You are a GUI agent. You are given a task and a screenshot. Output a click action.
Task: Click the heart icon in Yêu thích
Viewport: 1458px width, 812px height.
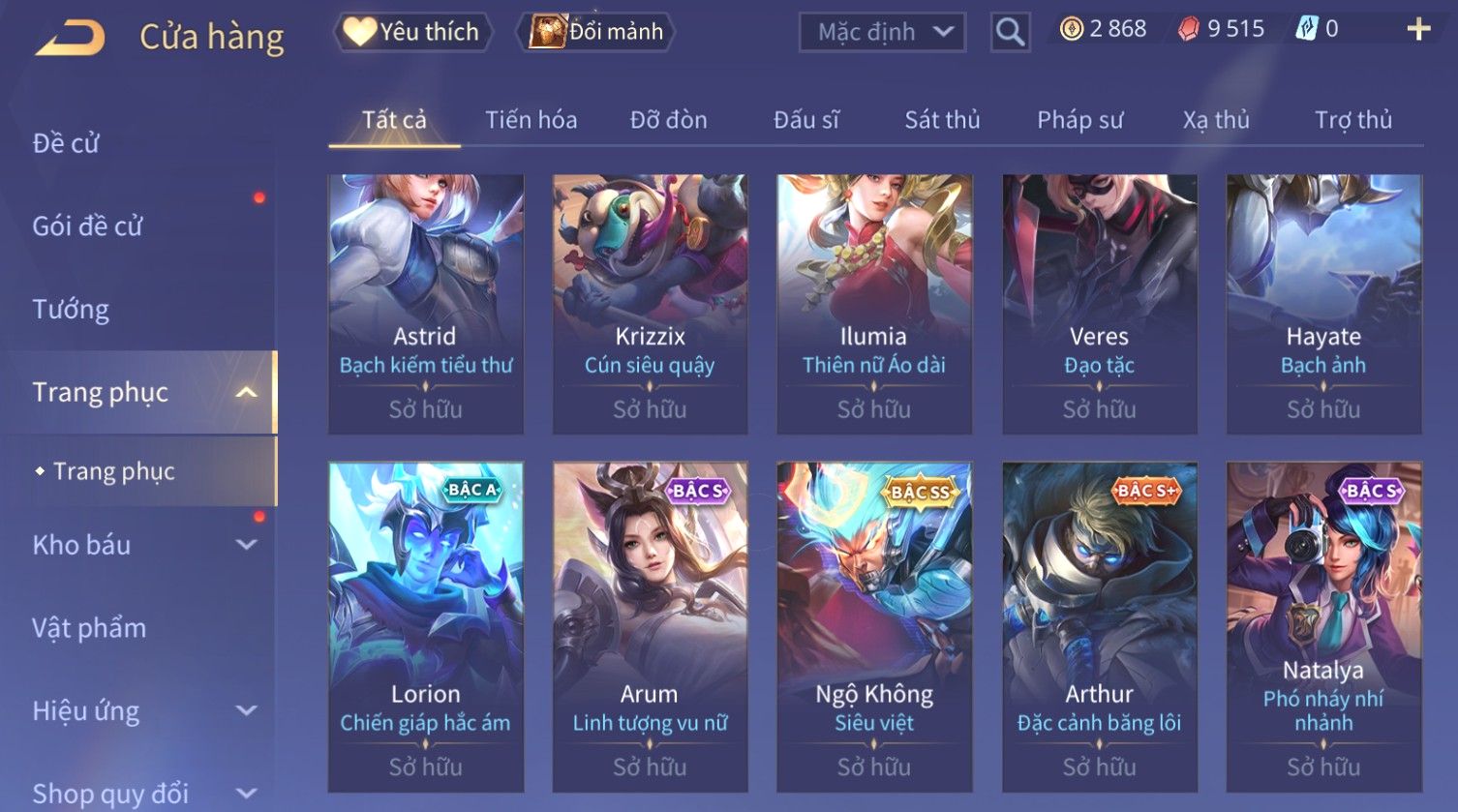(x=359, y=32)
